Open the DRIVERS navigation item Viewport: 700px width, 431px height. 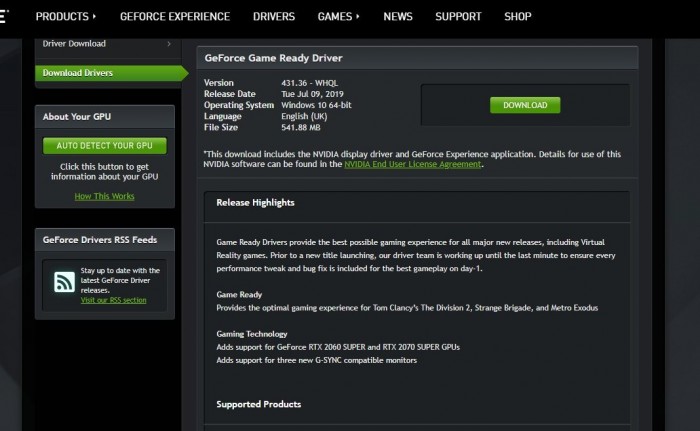(x=274, y=17)
